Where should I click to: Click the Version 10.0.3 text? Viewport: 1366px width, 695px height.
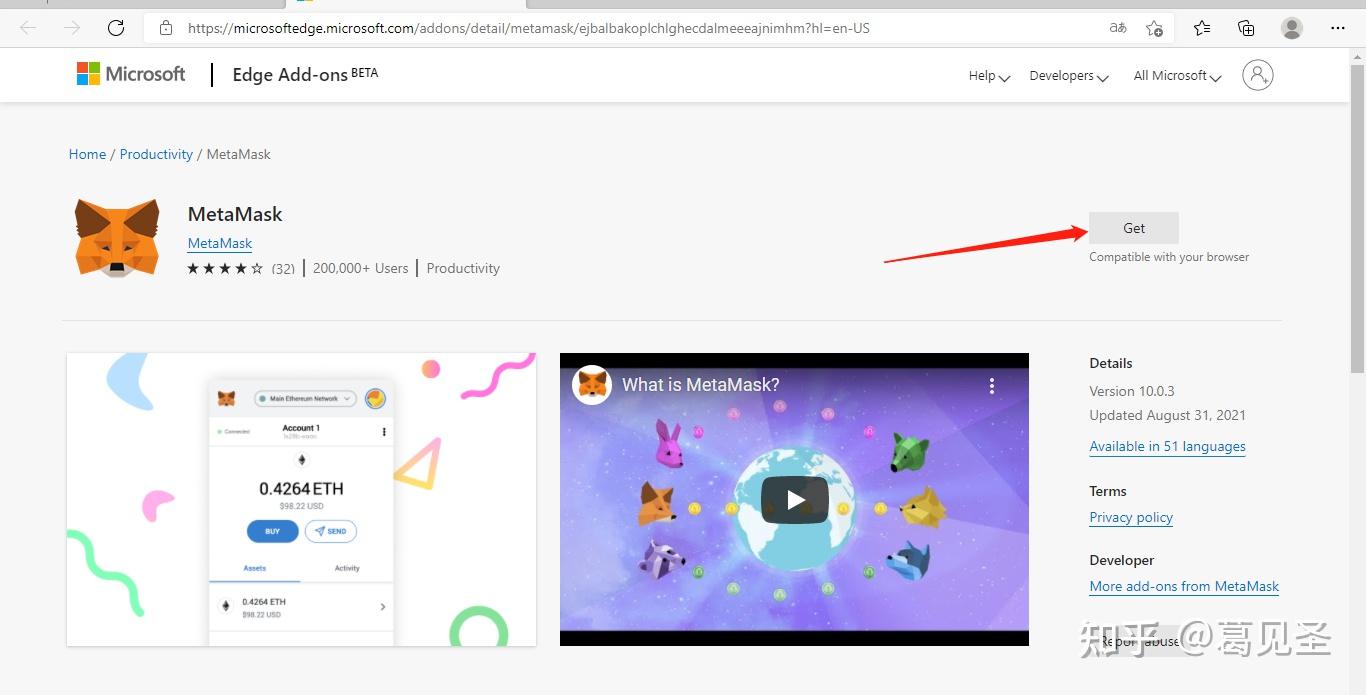(x=1133, y=391)
